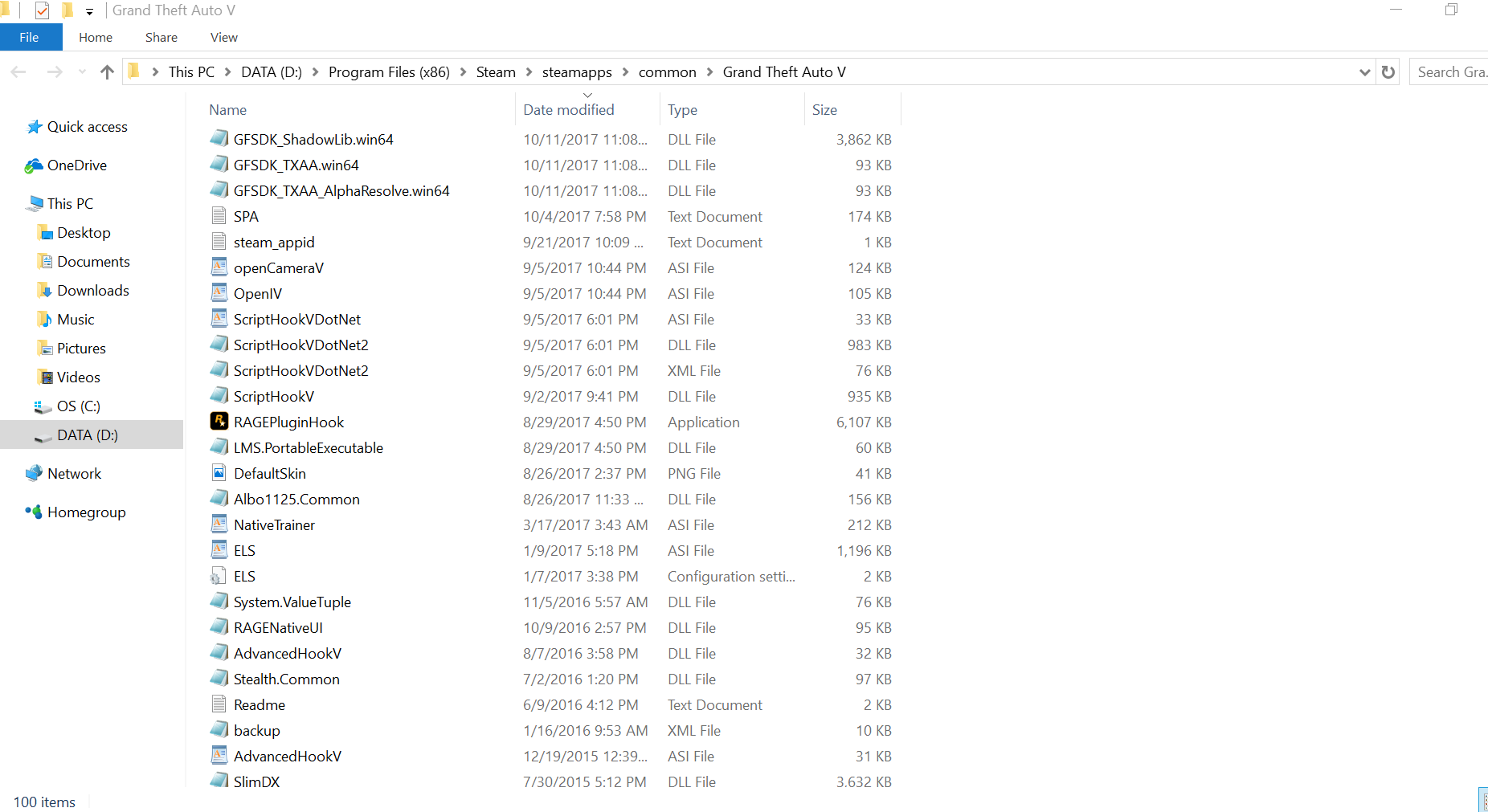Select the GFSDK_TXAA.win64 file name

296,165
